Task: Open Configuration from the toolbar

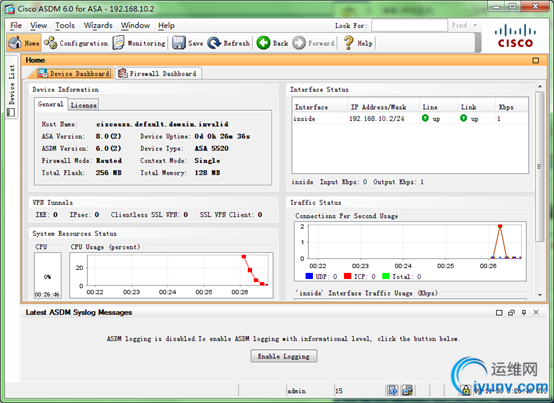Action: [76, 43]
